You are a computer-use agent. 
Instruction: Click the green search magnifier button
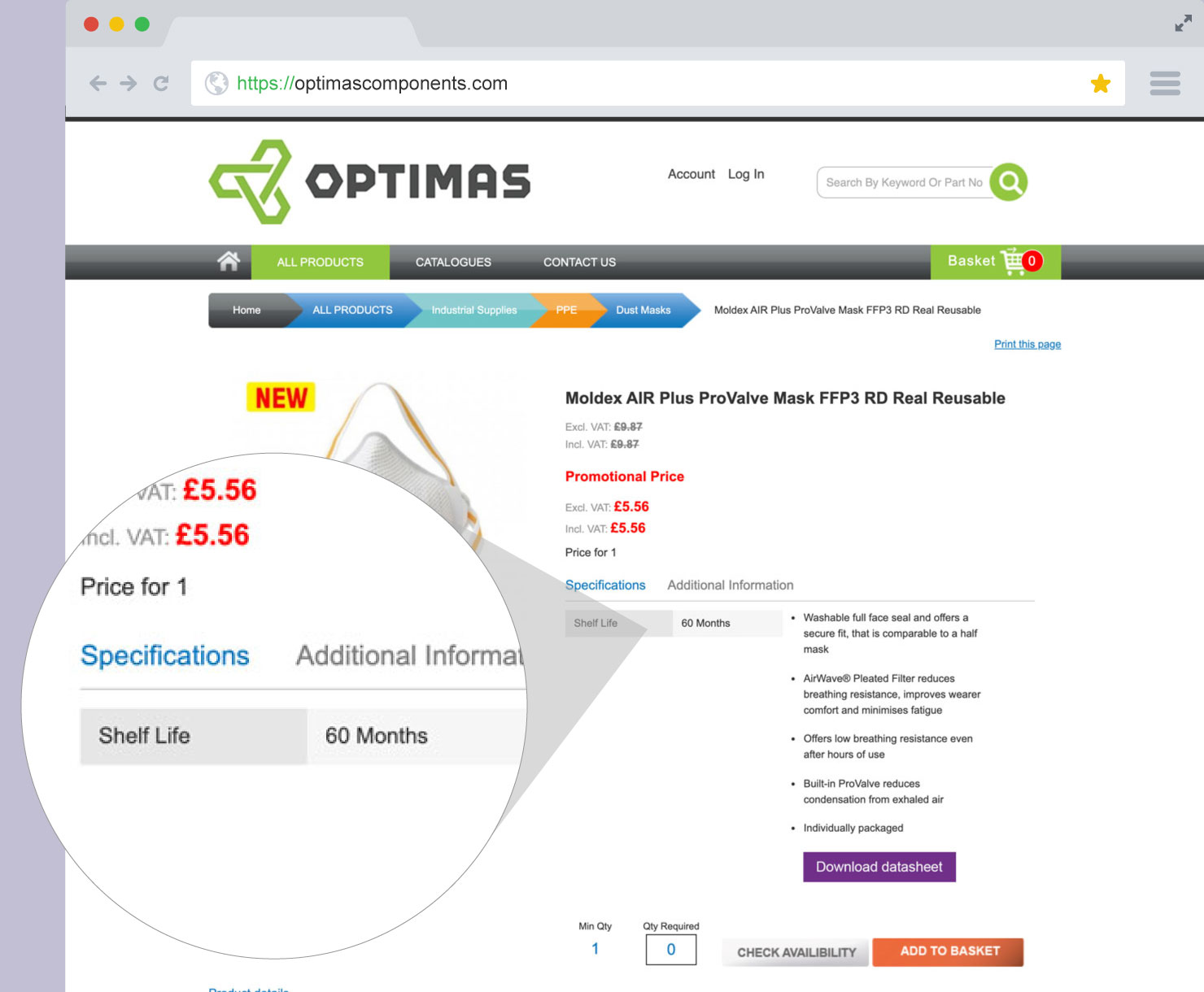click(x=1009, y=182)
